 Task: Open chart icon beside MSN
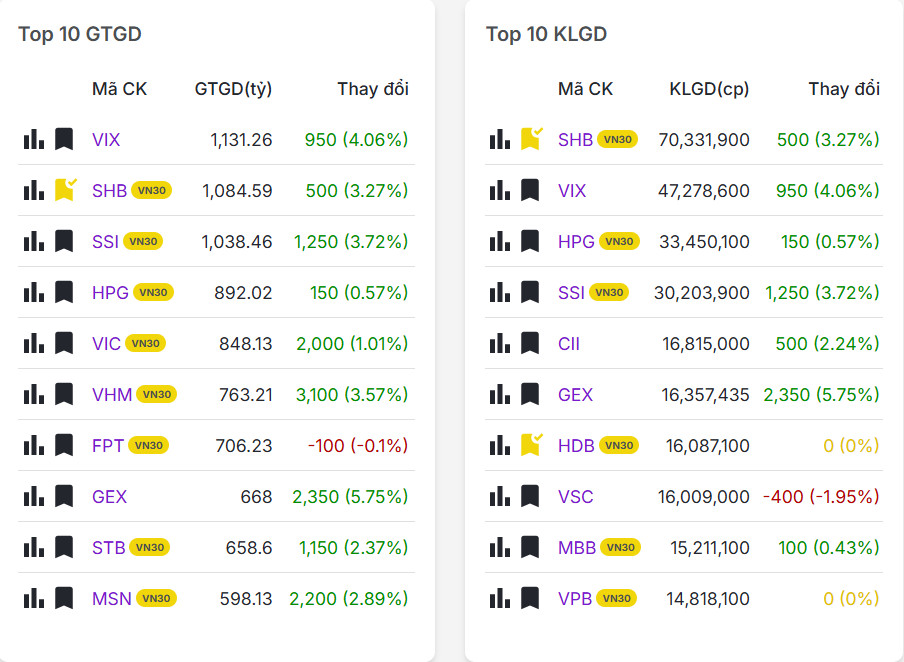(x=33, y=599)
